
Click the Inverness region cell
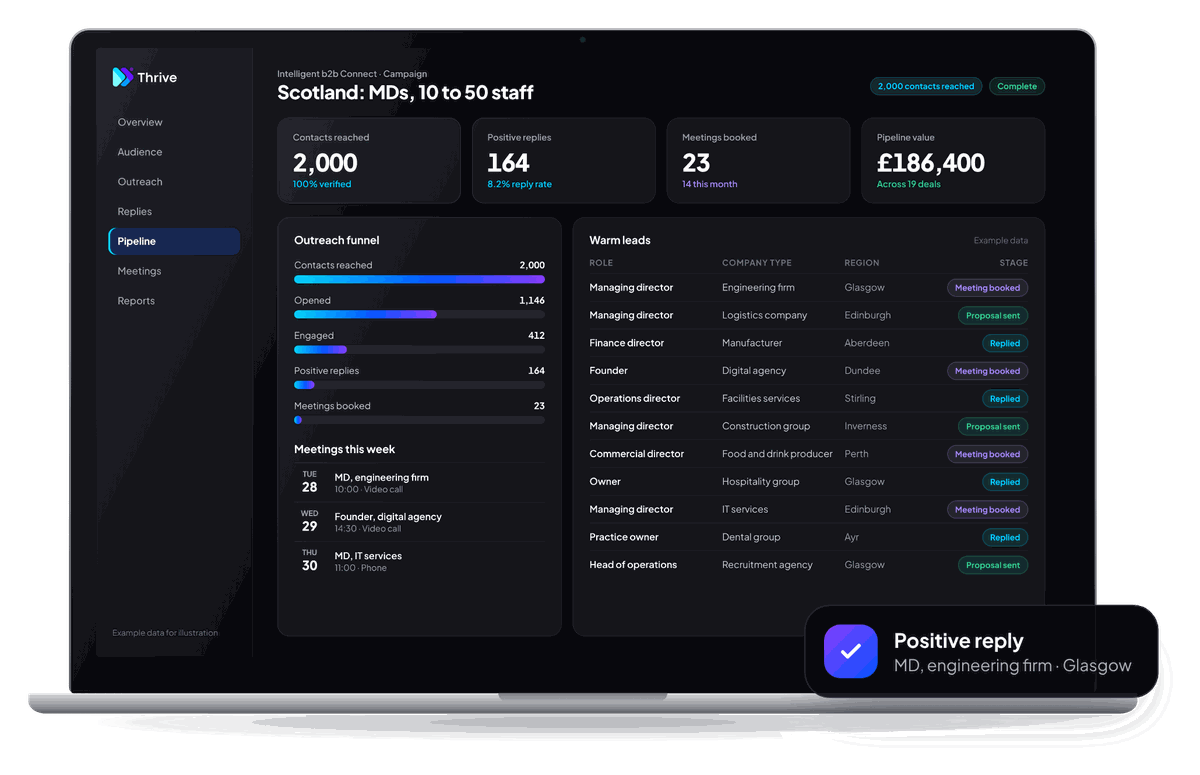866,427
